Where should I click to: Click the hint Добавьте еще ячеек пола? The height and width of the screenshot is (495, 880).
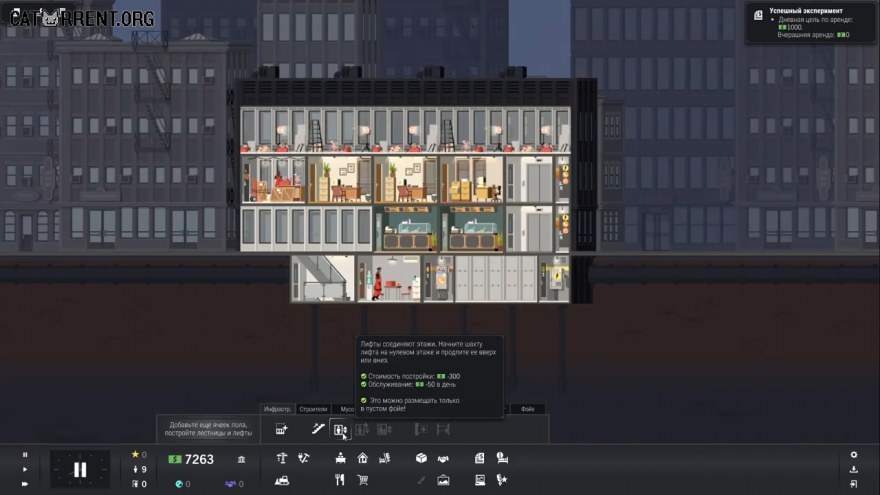point(208,429)
